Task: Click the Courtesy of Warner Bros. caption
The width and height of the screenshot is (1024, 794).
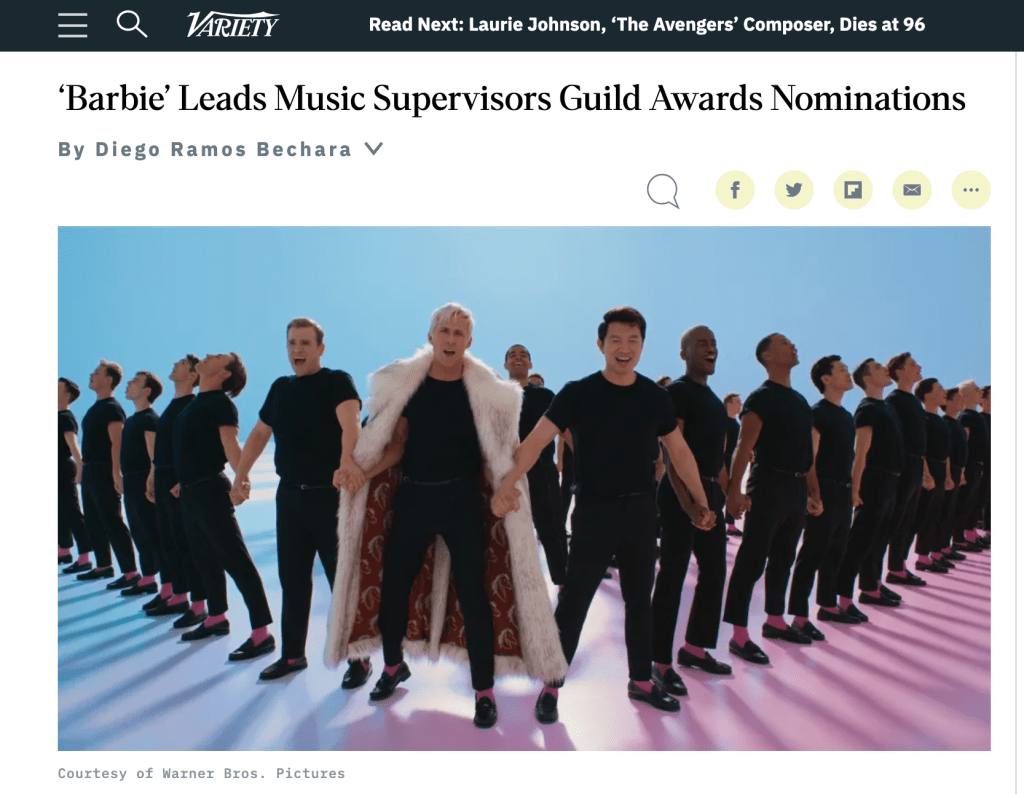Action: [x=201, y=773]
